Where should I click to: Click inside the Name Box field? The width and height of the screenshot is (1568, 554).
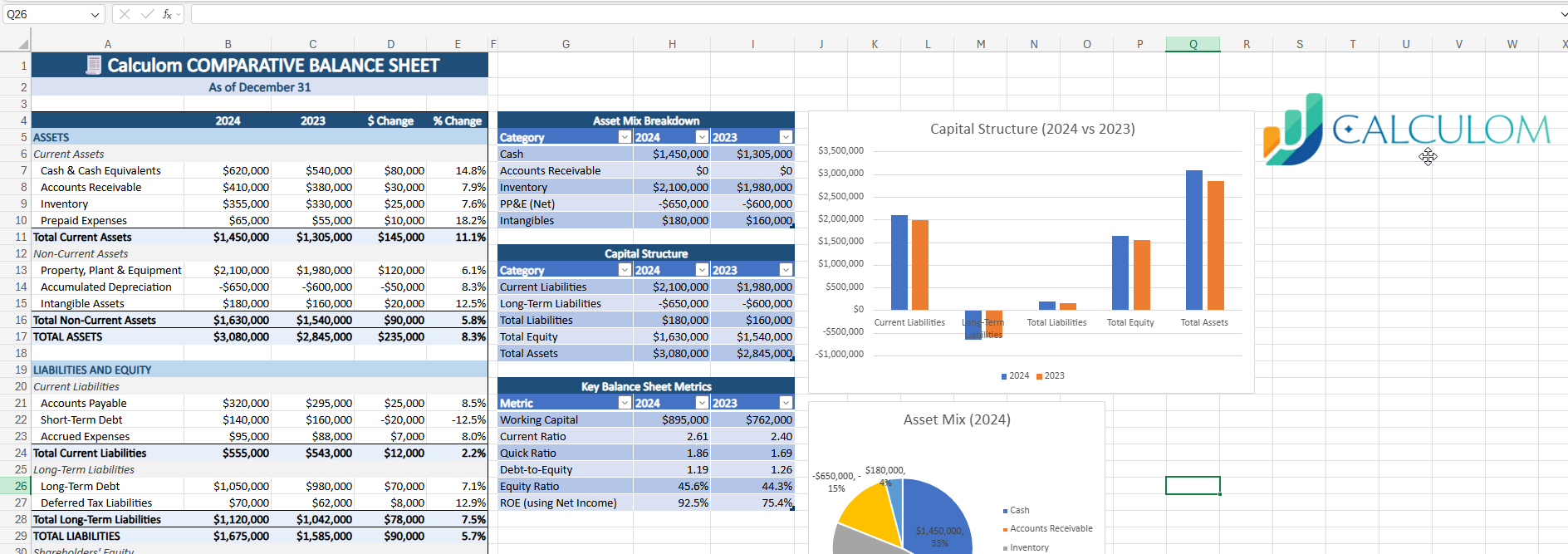pos(46,14)
